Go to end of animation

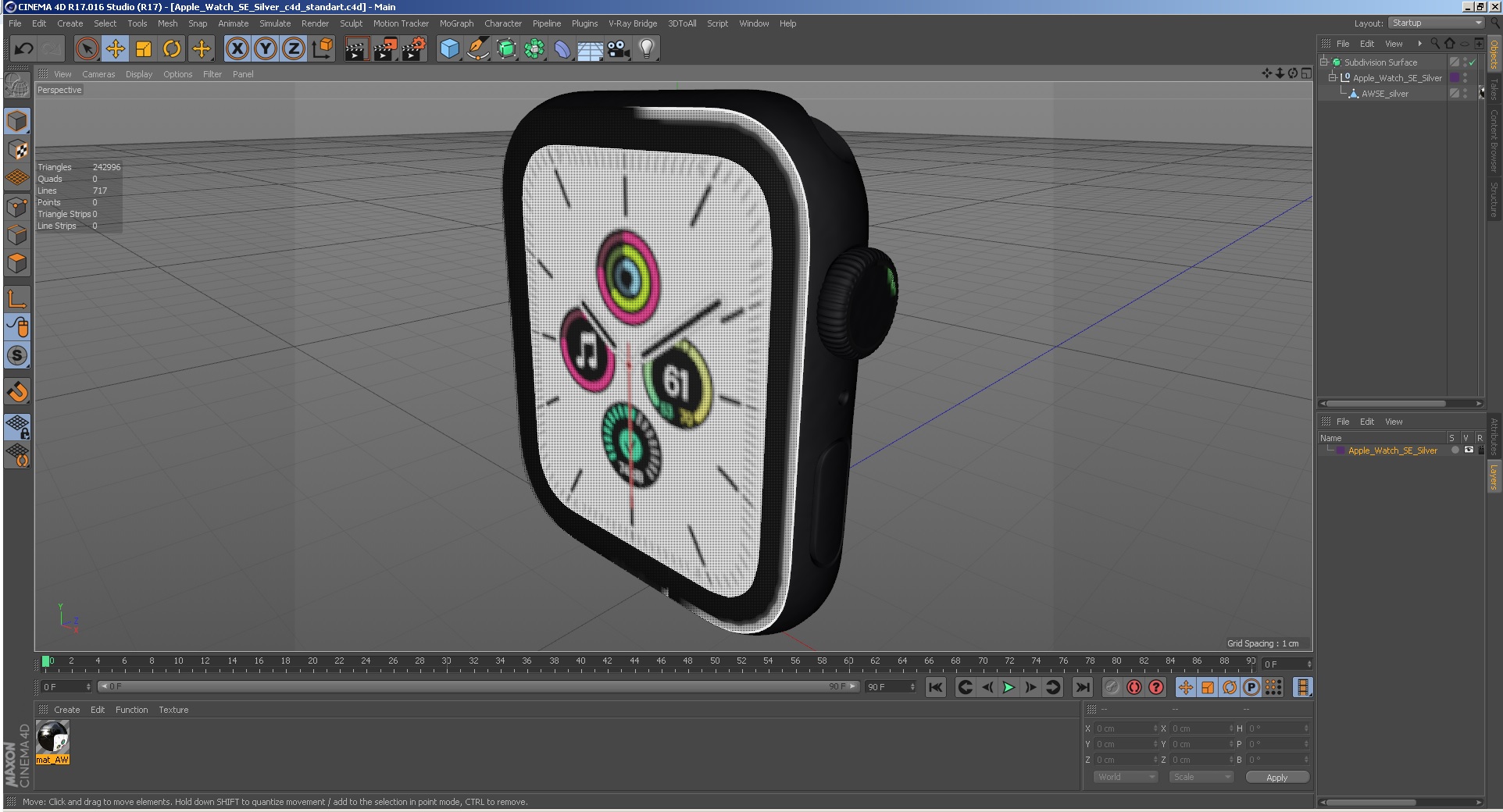pos(1082,687)
